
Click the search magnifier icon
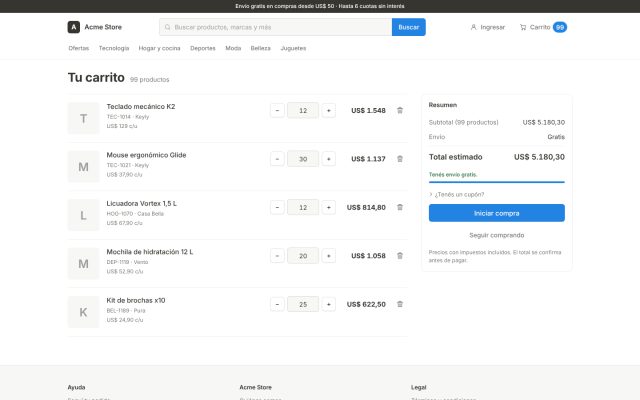click(167, 27)
